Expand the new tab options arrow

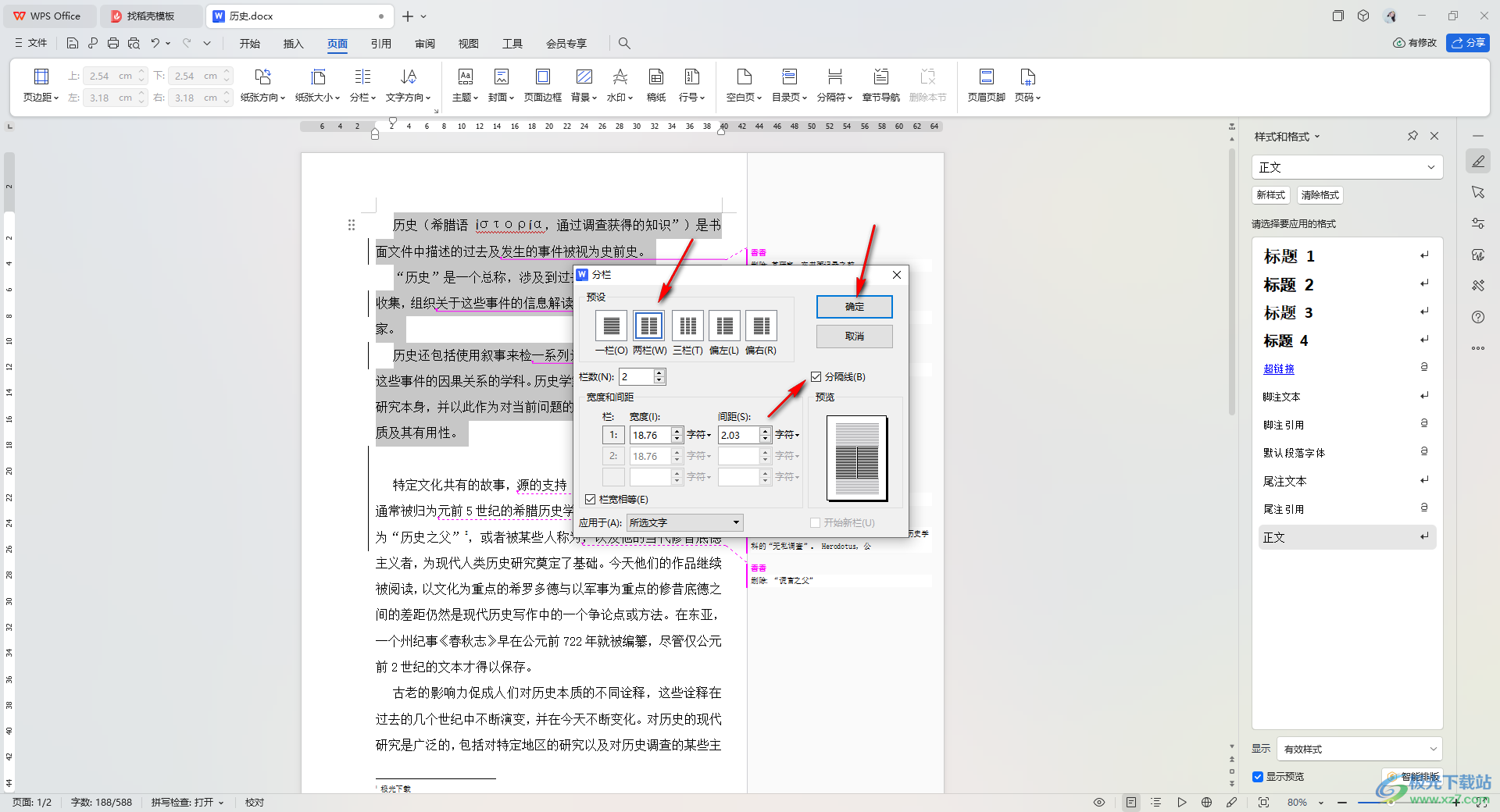click(x=424, y=16)
